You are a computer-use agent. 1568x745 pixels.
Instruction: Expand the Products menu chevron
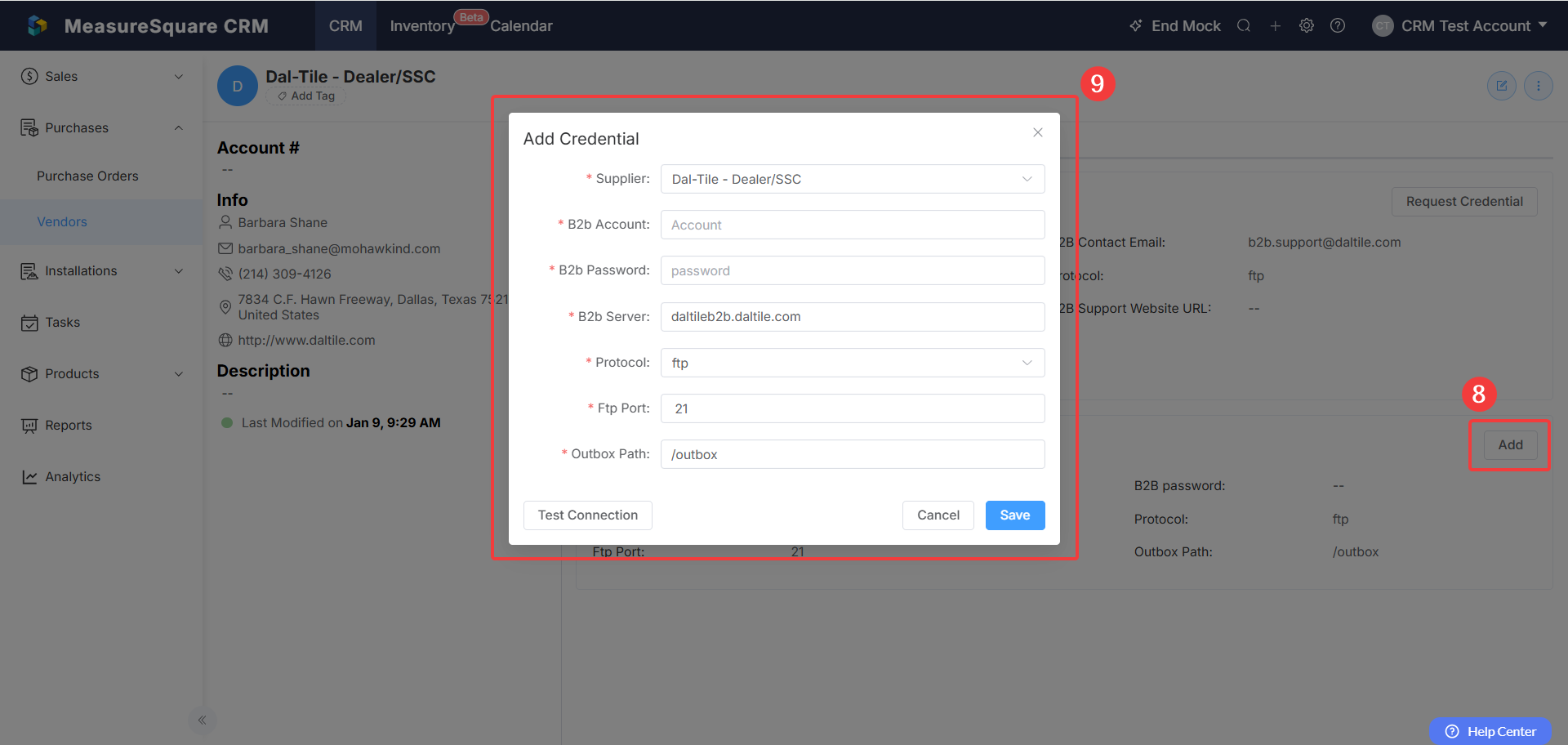click(x=179, y=374)
